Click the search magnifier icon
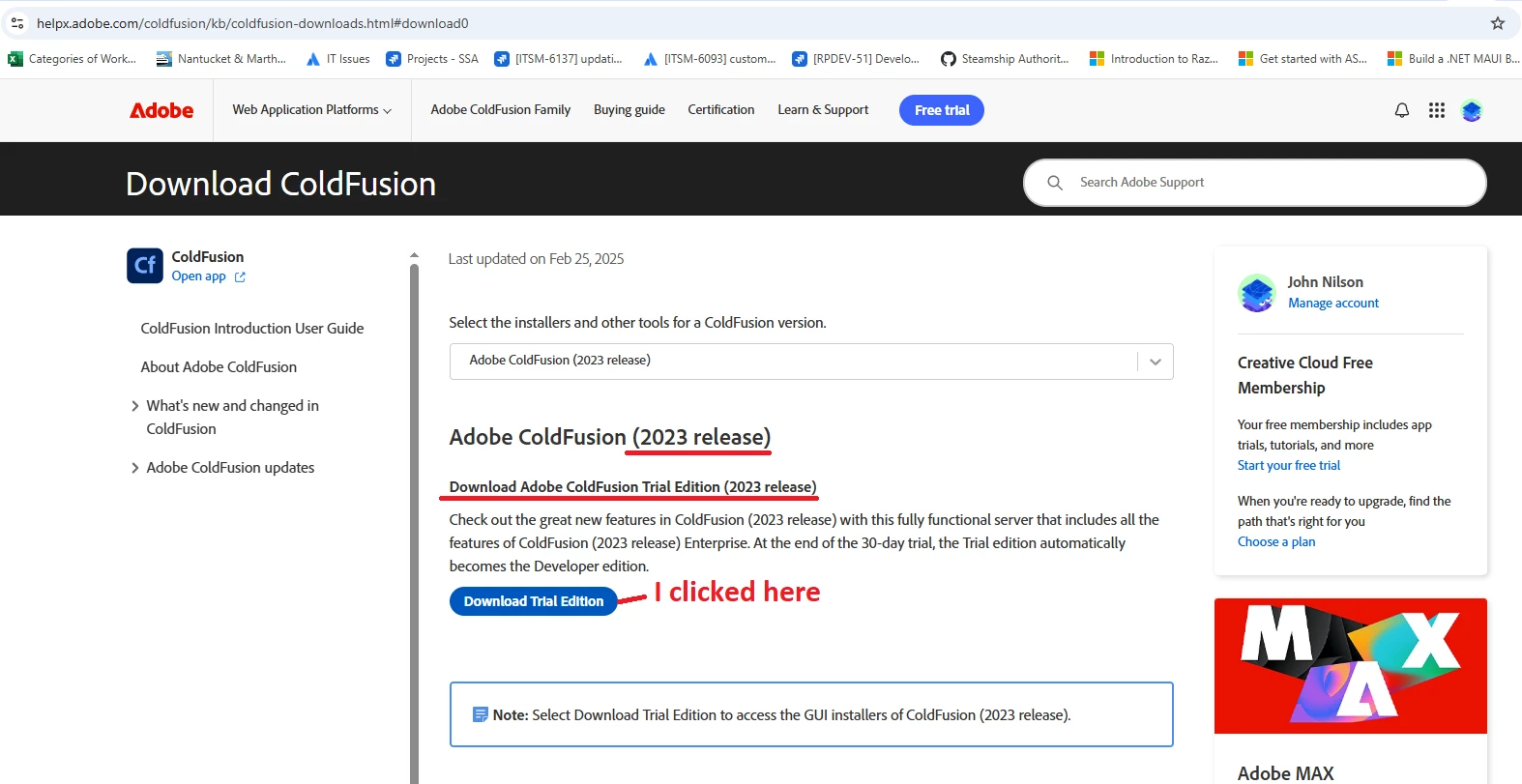Screen dimensions: 1522x784 tap(1055, 183)
